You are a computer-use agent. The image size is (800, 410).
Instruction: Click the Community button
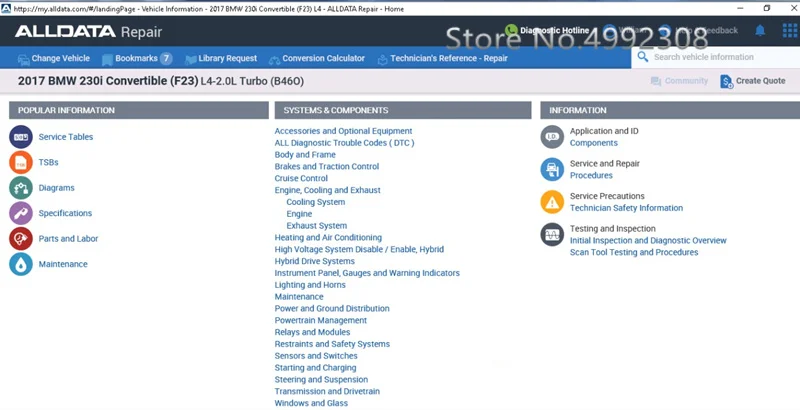click(679, 81)
